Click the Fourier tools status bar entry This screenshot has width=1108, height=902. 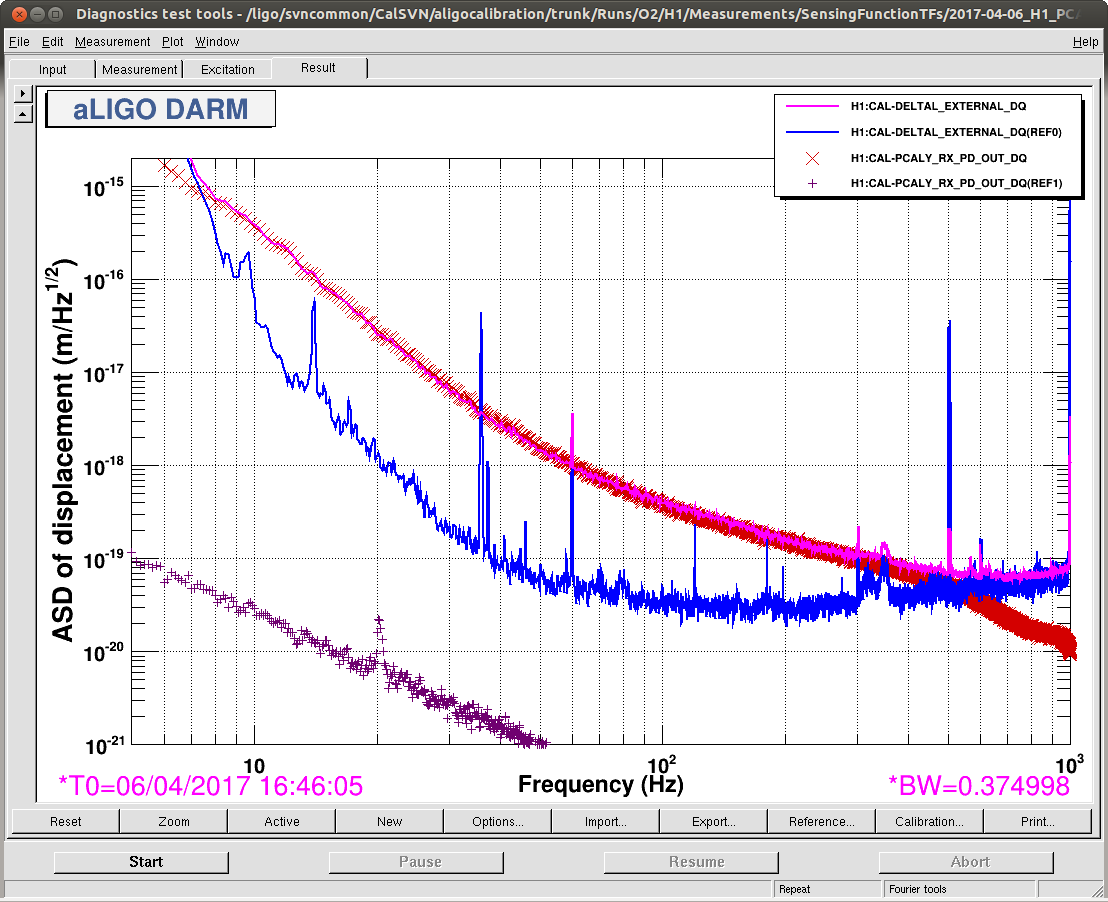[x=959, y=889]
